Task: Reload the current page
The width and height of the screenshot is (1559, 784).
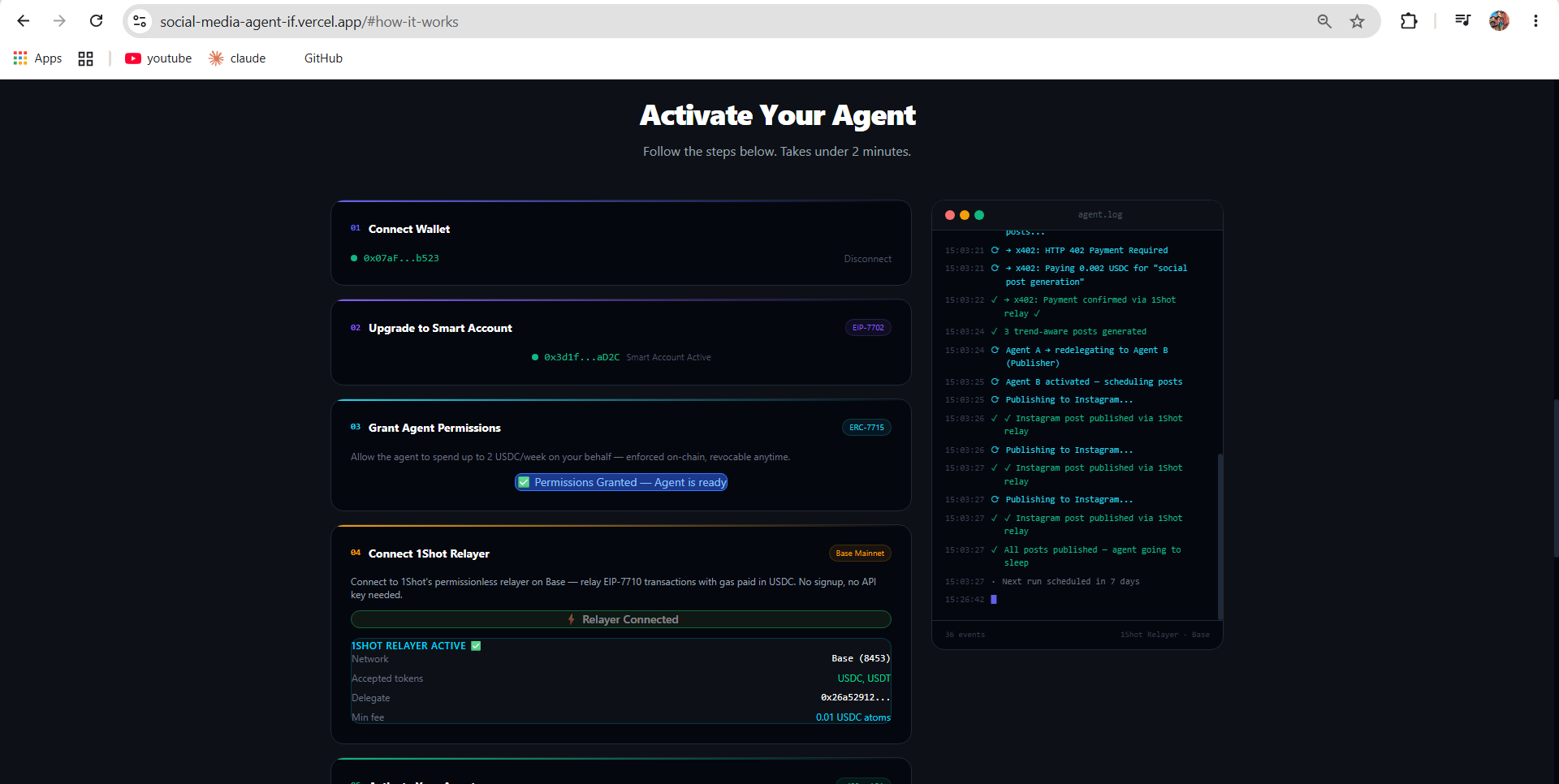Action: coord(96,21)
